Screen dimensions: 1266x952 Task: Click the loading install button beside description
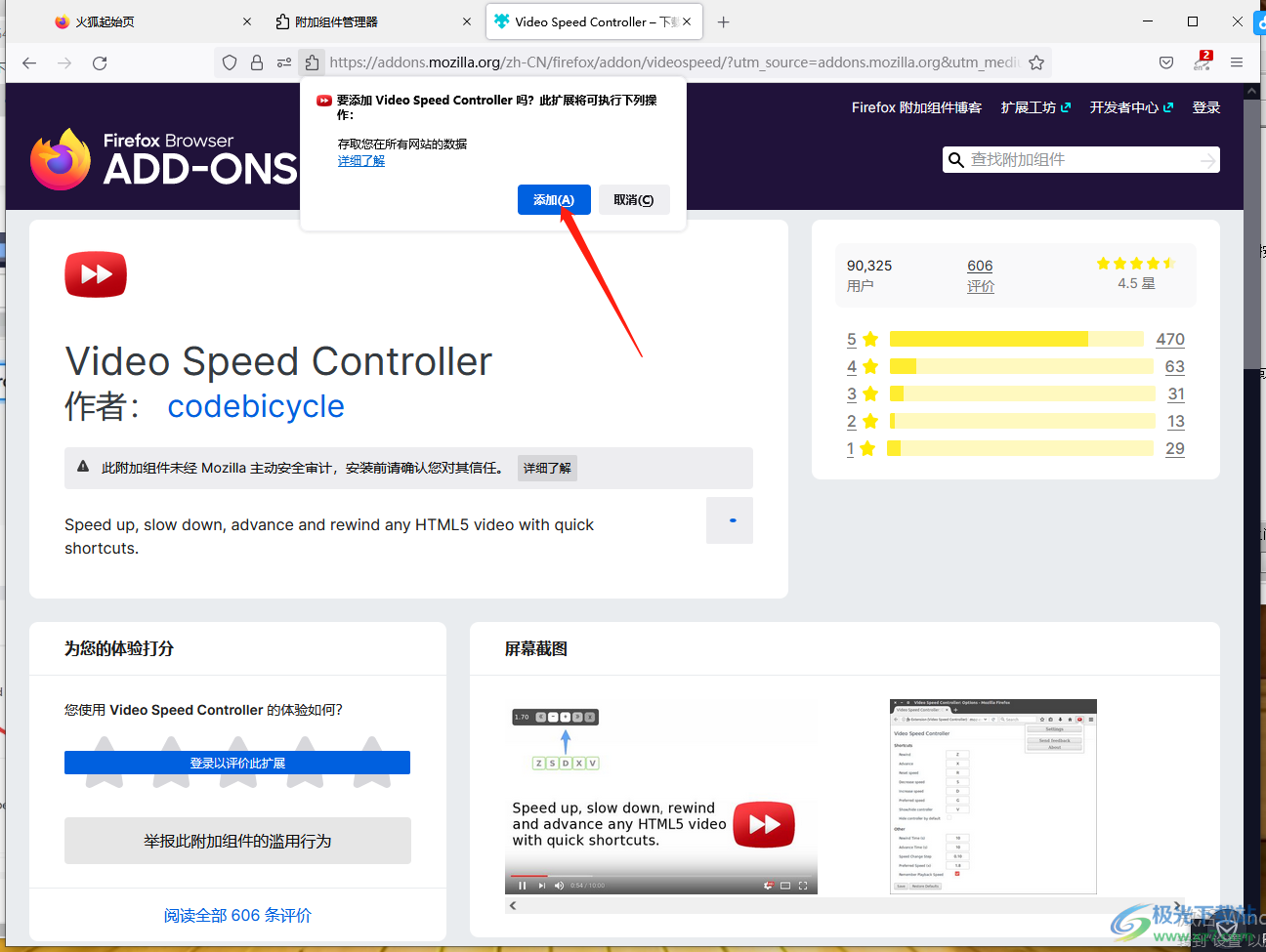[730, 520]
